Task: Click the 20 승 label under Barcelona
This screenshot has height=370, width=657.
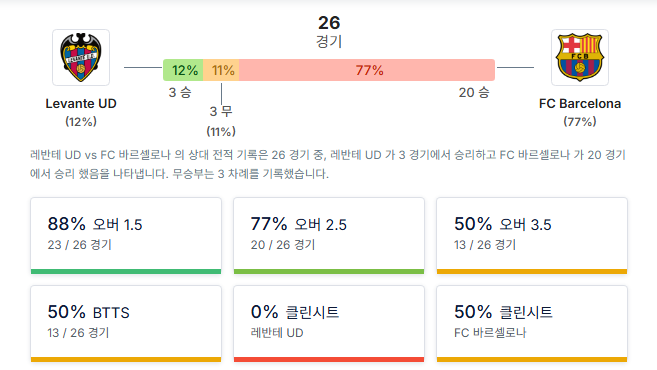Action: pos(474,93)
